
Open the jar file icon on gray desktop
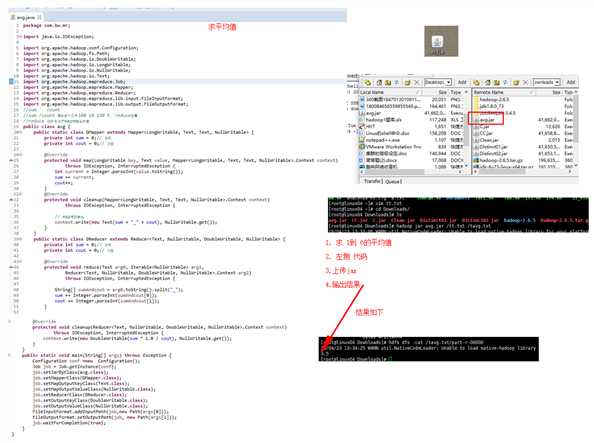coord(439,42)
